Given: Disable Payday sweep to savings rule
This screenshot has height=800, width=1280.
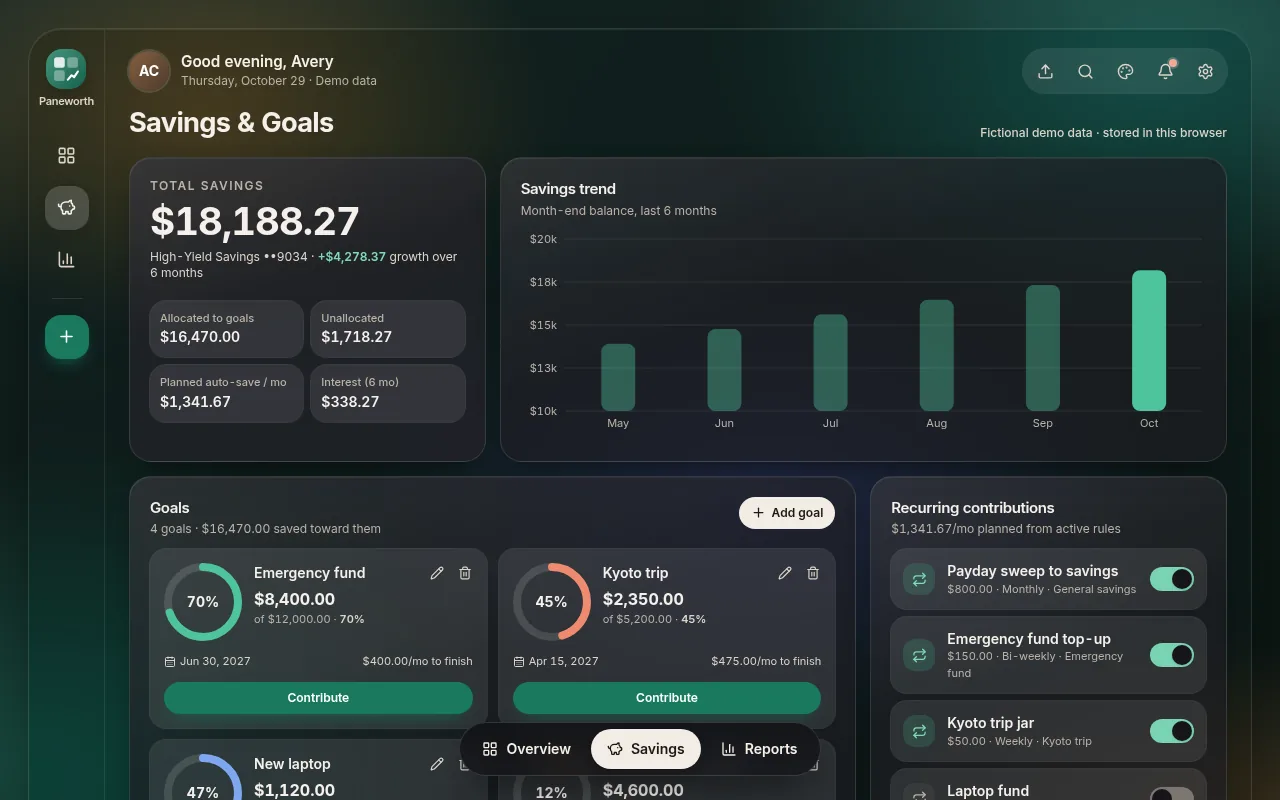Looking at the screenshot, I should click(x=1172, y=579).
